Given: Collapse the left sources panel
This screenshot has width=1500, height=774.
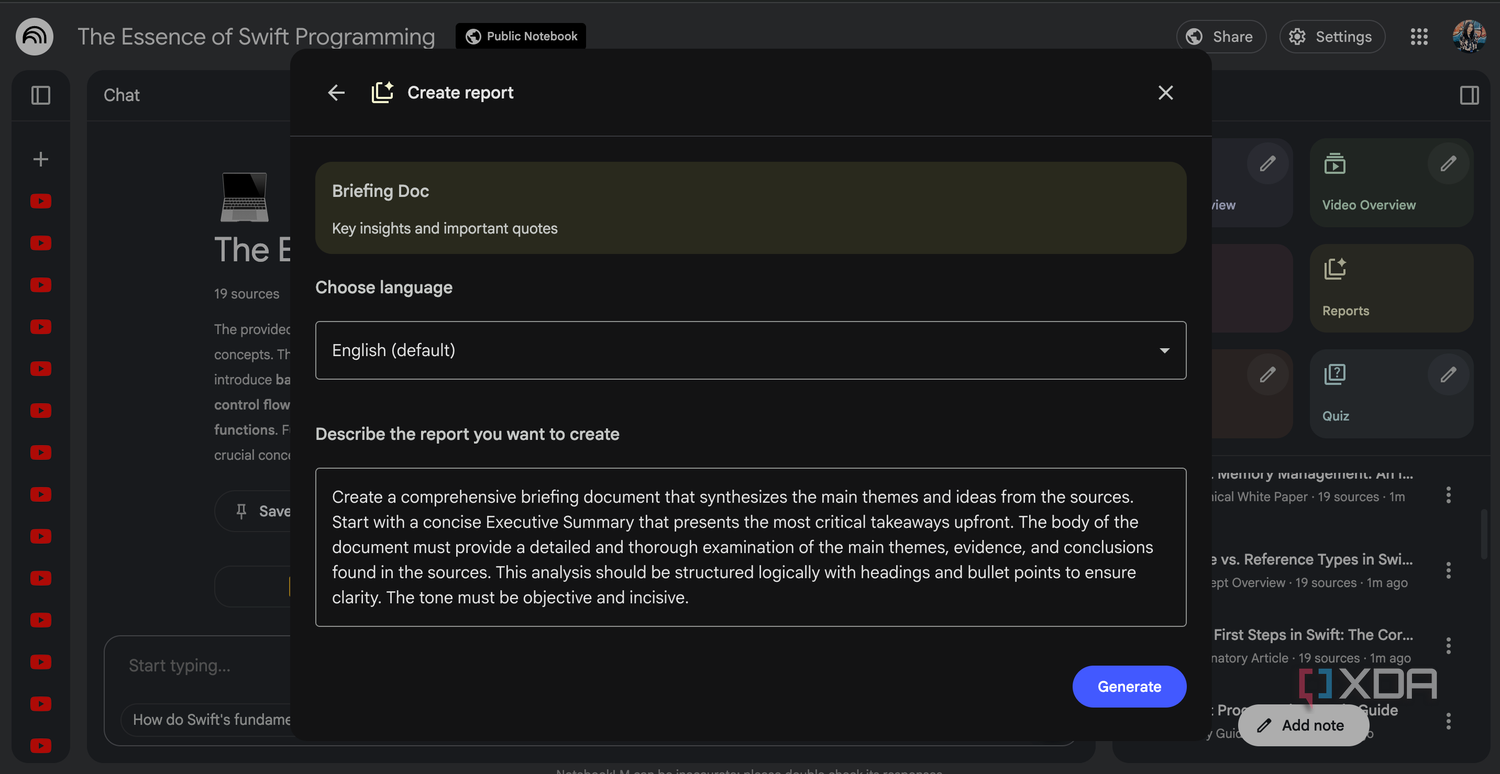Looking at the screenshot, I should [41, 95].
